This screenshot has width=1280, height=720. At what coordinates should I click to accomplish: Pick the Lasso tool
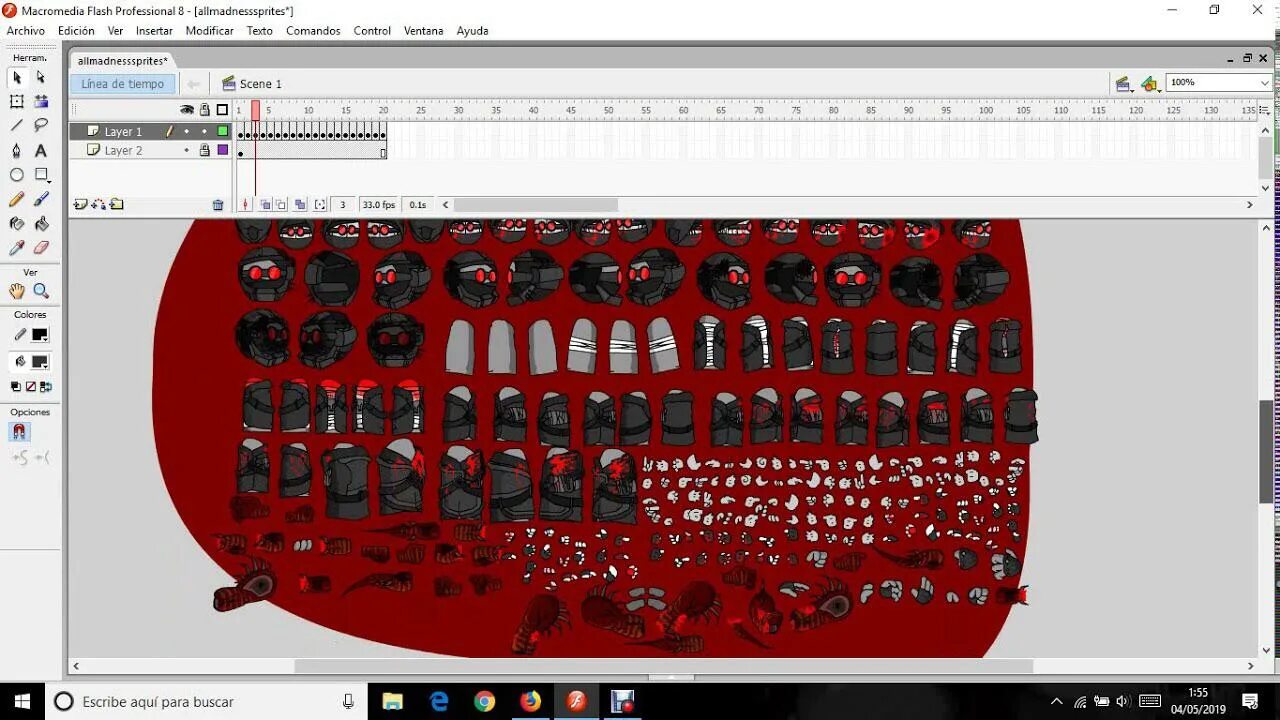click(41, 125)
